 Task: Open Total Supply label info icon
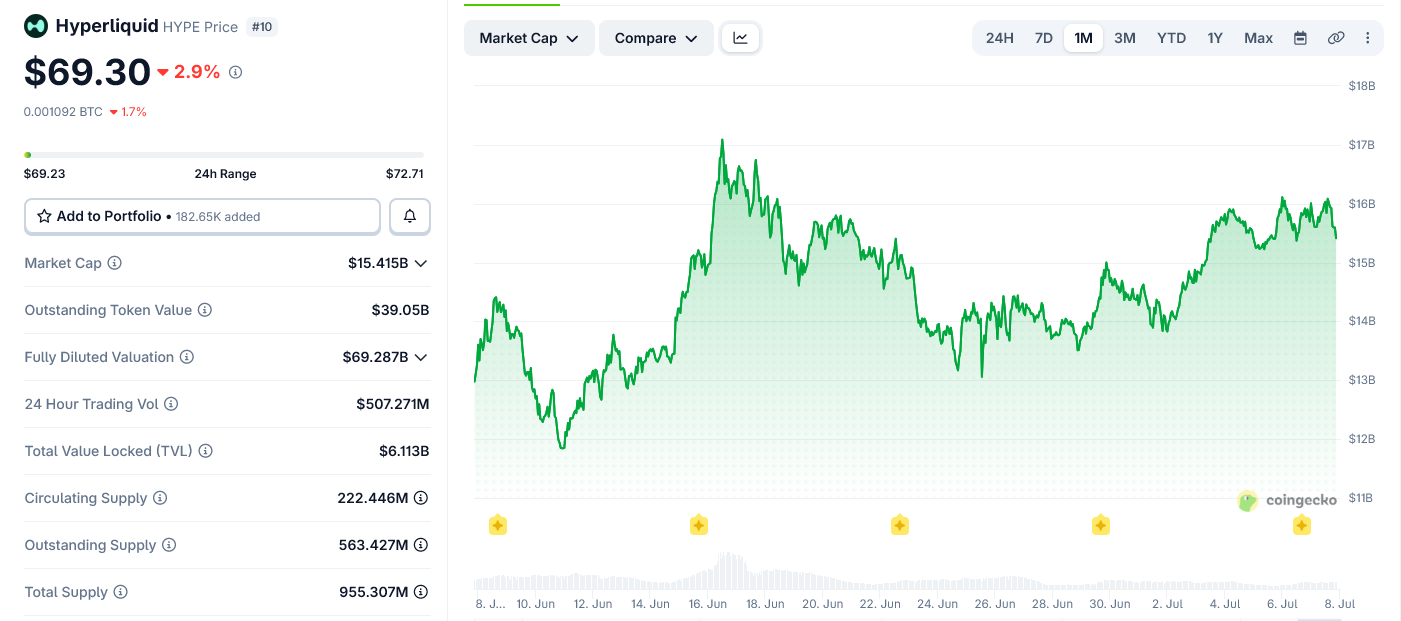pyautogui.click(x=121, y=592)
